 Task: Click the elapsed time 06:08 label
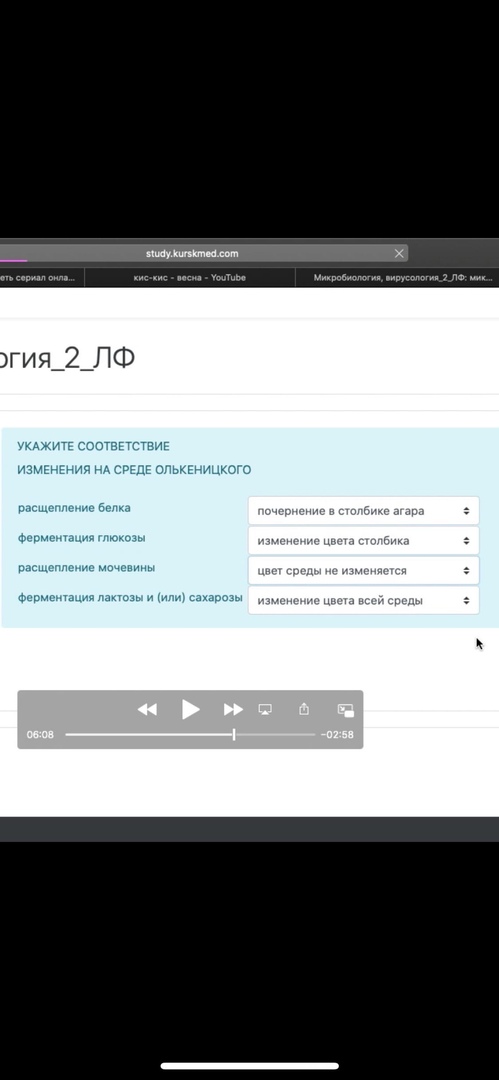click(x=40, y=735)
